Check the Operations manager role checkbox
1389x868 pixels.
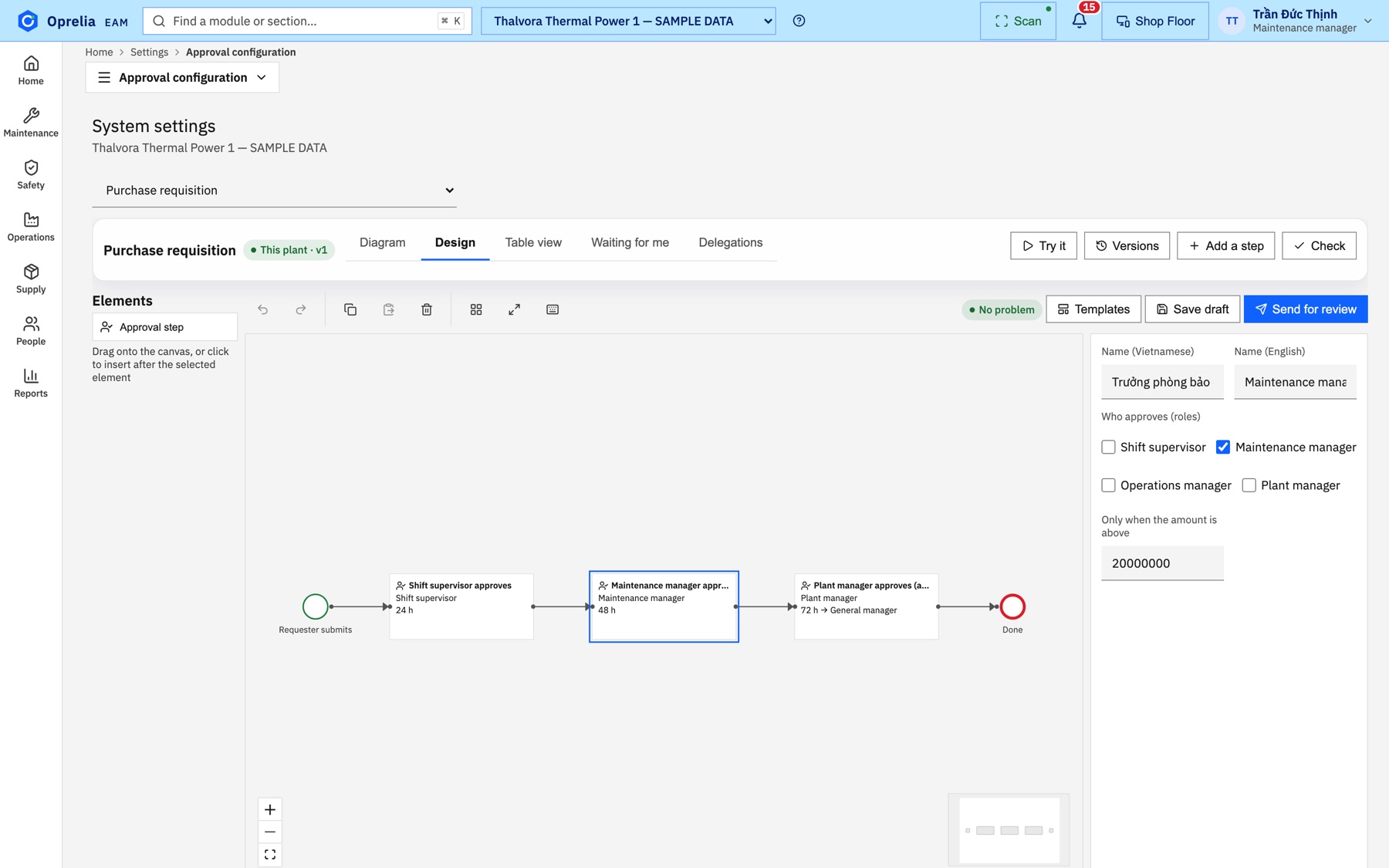tap(1109, 485)
